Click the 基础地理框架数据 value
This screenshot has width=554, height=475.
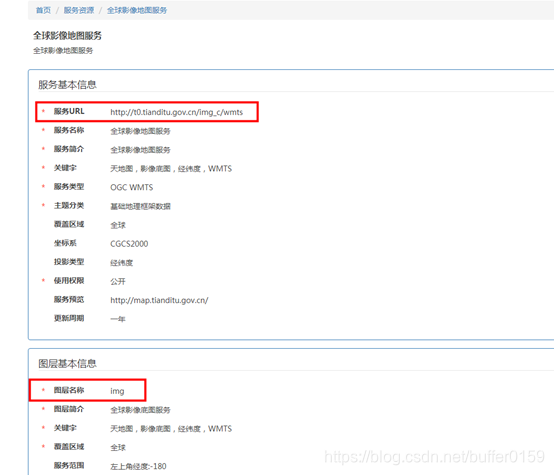point(140,206)
